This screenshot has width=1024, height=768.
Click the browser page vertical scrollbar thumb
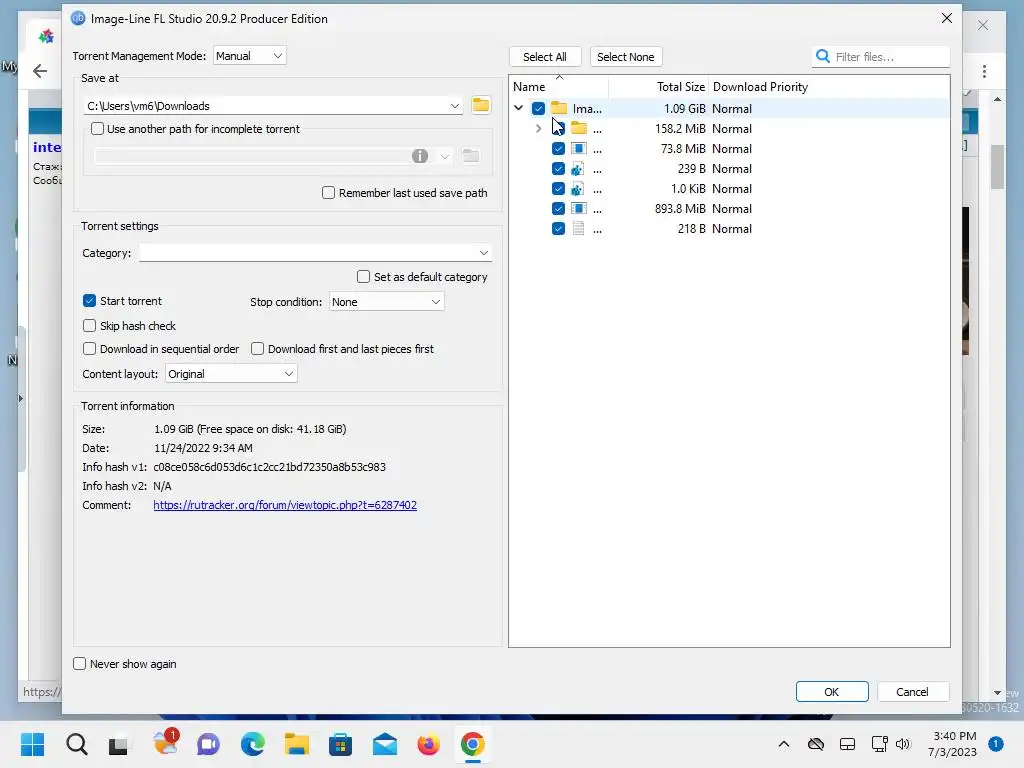click(x=997, y=166)
